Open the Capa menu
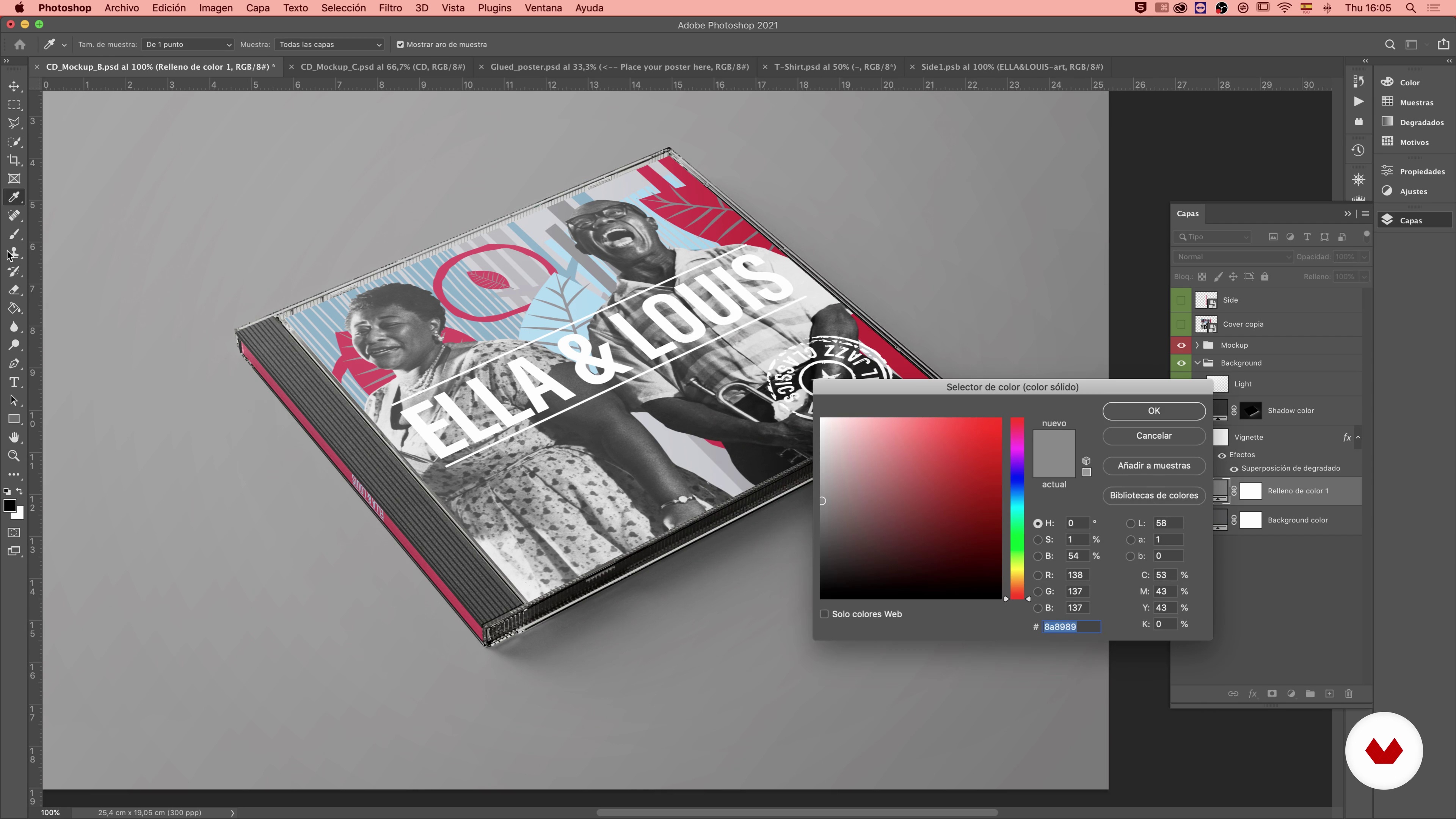The image size is (1456, 819). [257, 8]
